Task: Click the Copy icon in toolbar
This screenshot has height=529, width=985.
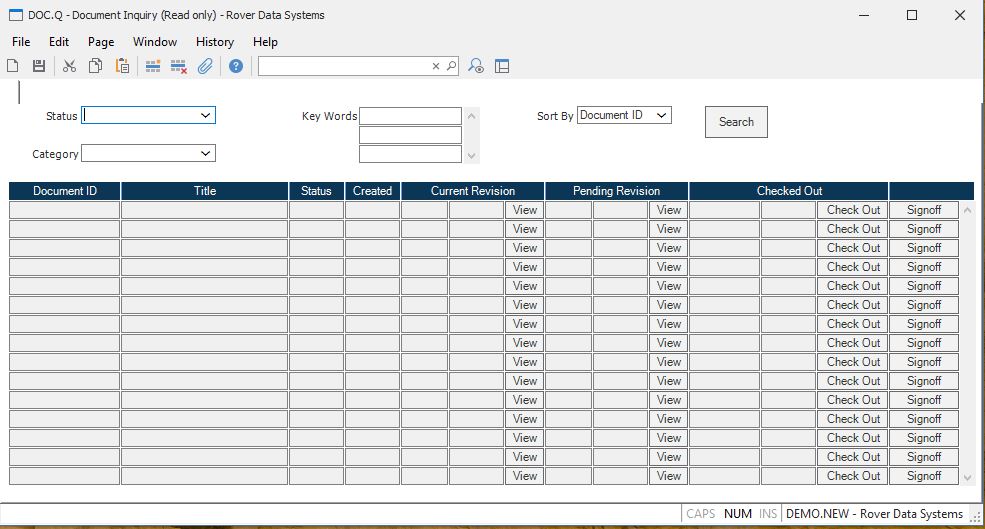Action: pos(95,66)
